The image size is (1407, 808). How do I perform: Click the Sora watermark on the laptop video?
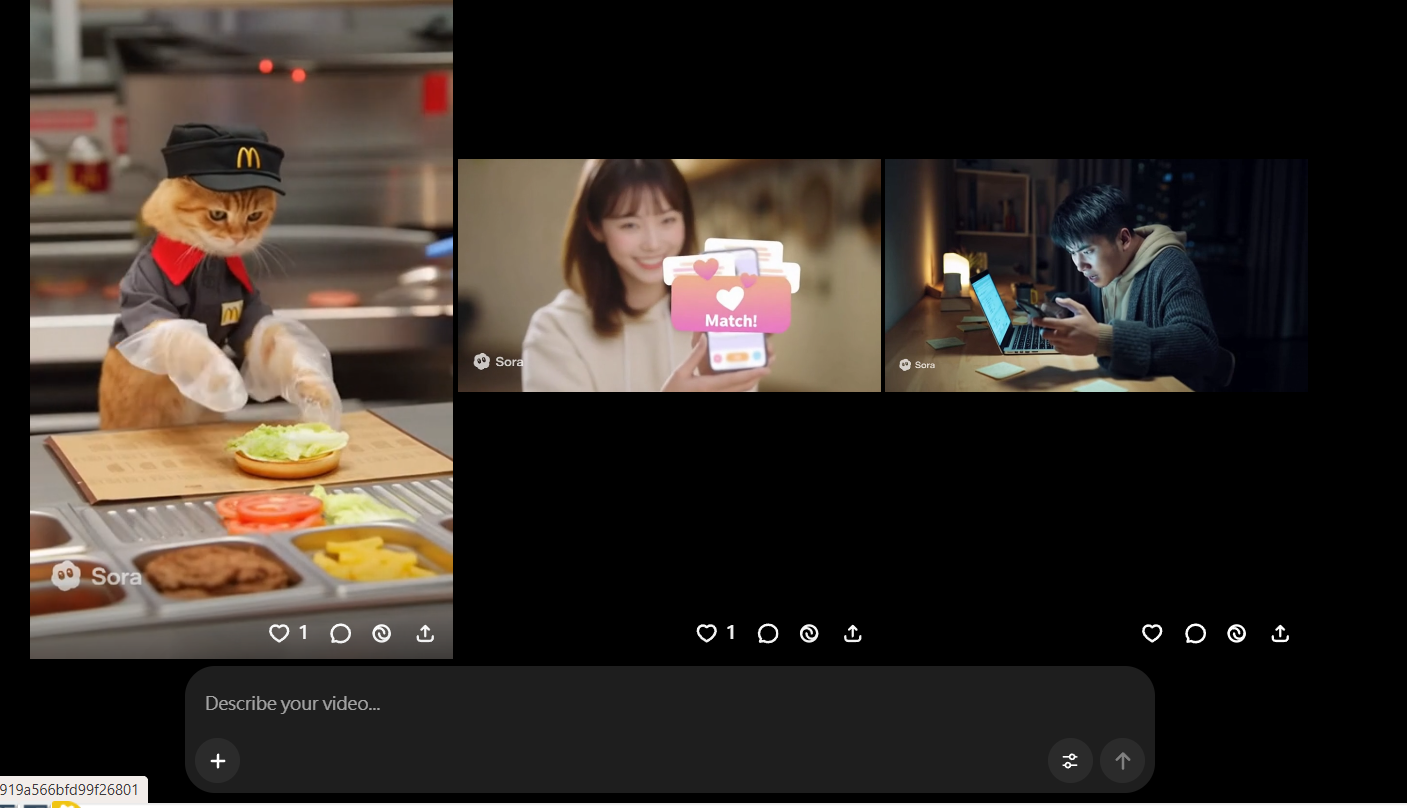tap(916, 364)
